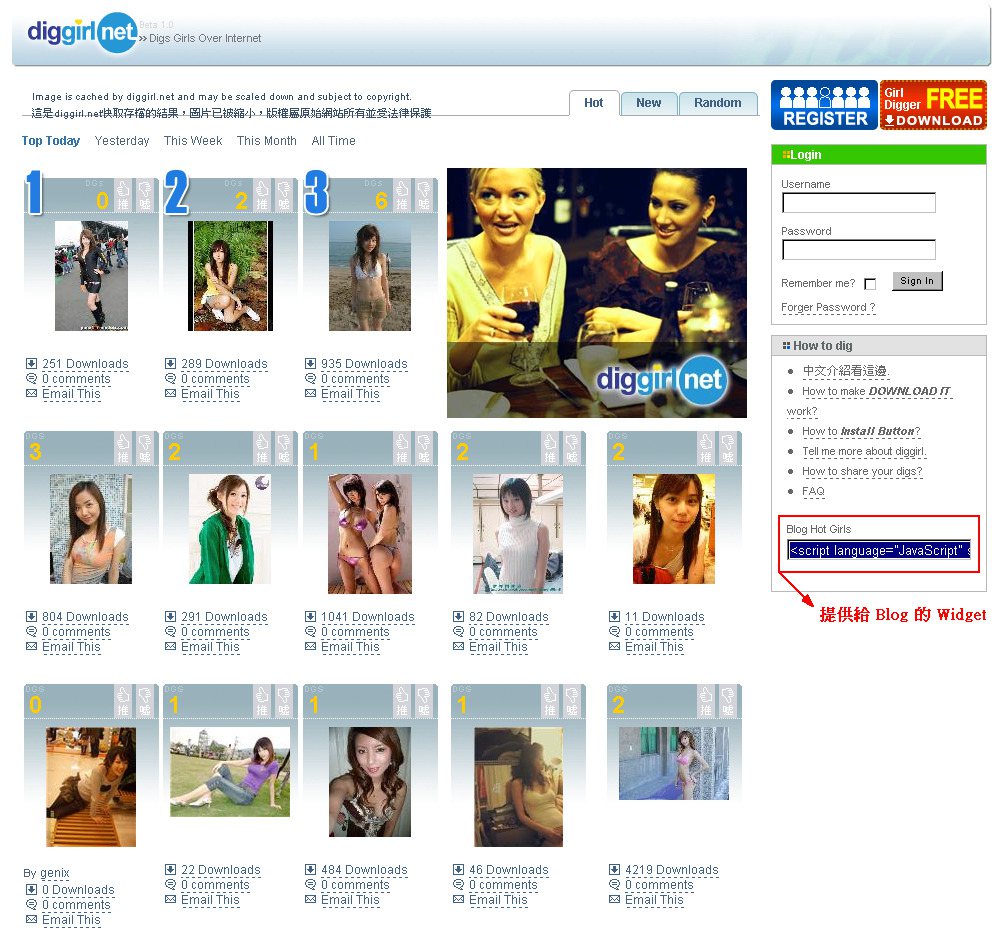Open the FAQ link
1002x935 pixels.
813,491
